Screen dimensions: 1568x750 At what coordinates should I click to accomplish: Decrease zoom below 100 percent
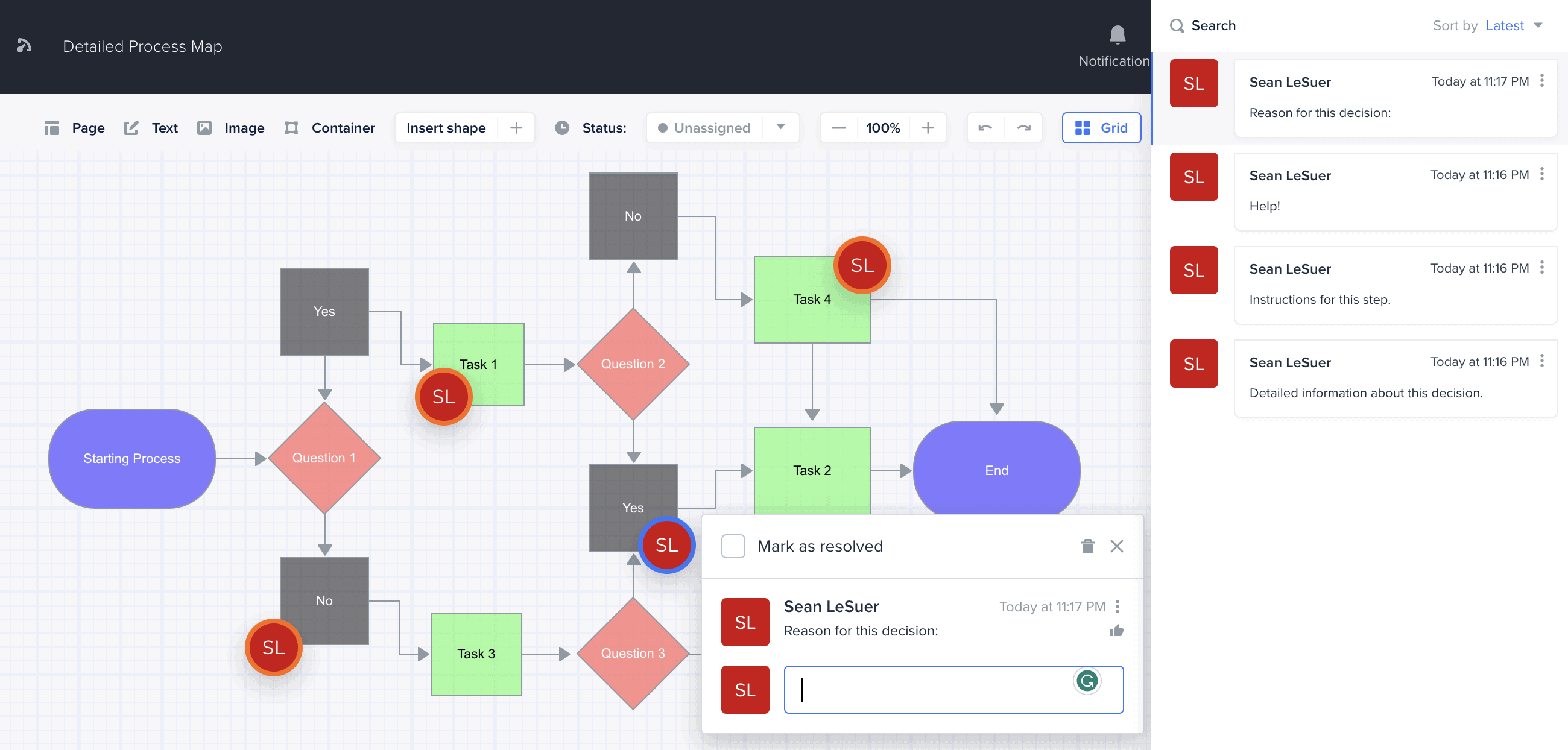(838, 128)
